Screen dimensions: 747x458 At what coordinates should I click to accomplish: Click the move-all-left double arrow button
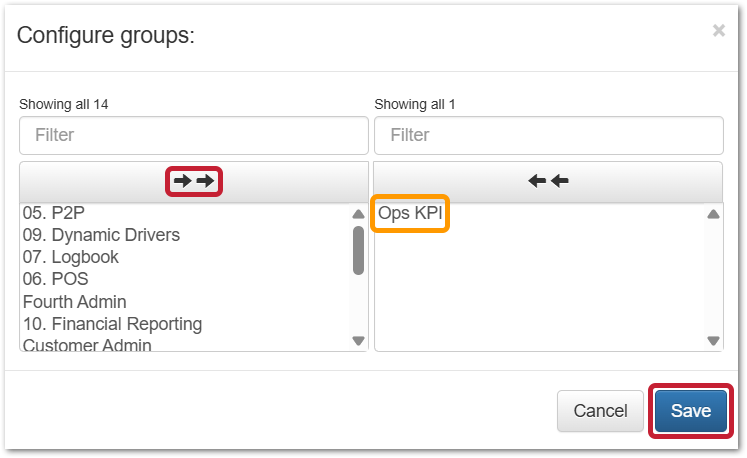pos(548,181)
